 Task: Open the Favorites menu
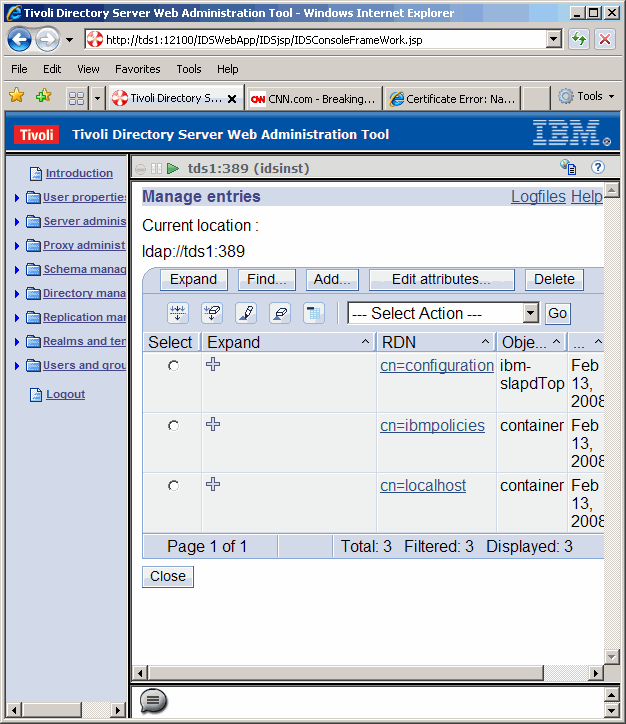click(137, 69)
